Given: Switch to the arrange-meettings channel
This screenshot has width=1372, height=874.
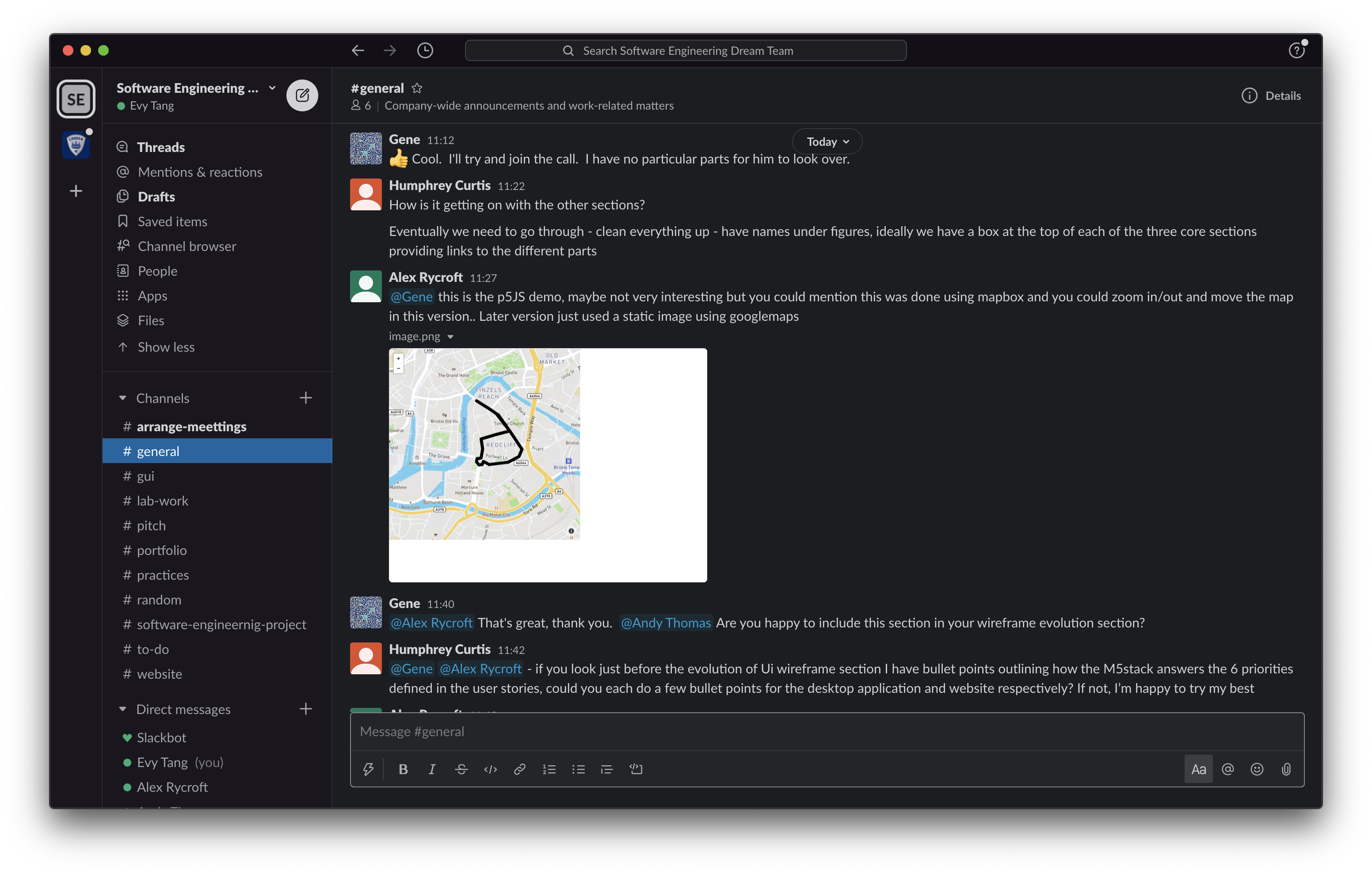Looking at the screenshot, I should pyautogui.click(x=191, y=427).
